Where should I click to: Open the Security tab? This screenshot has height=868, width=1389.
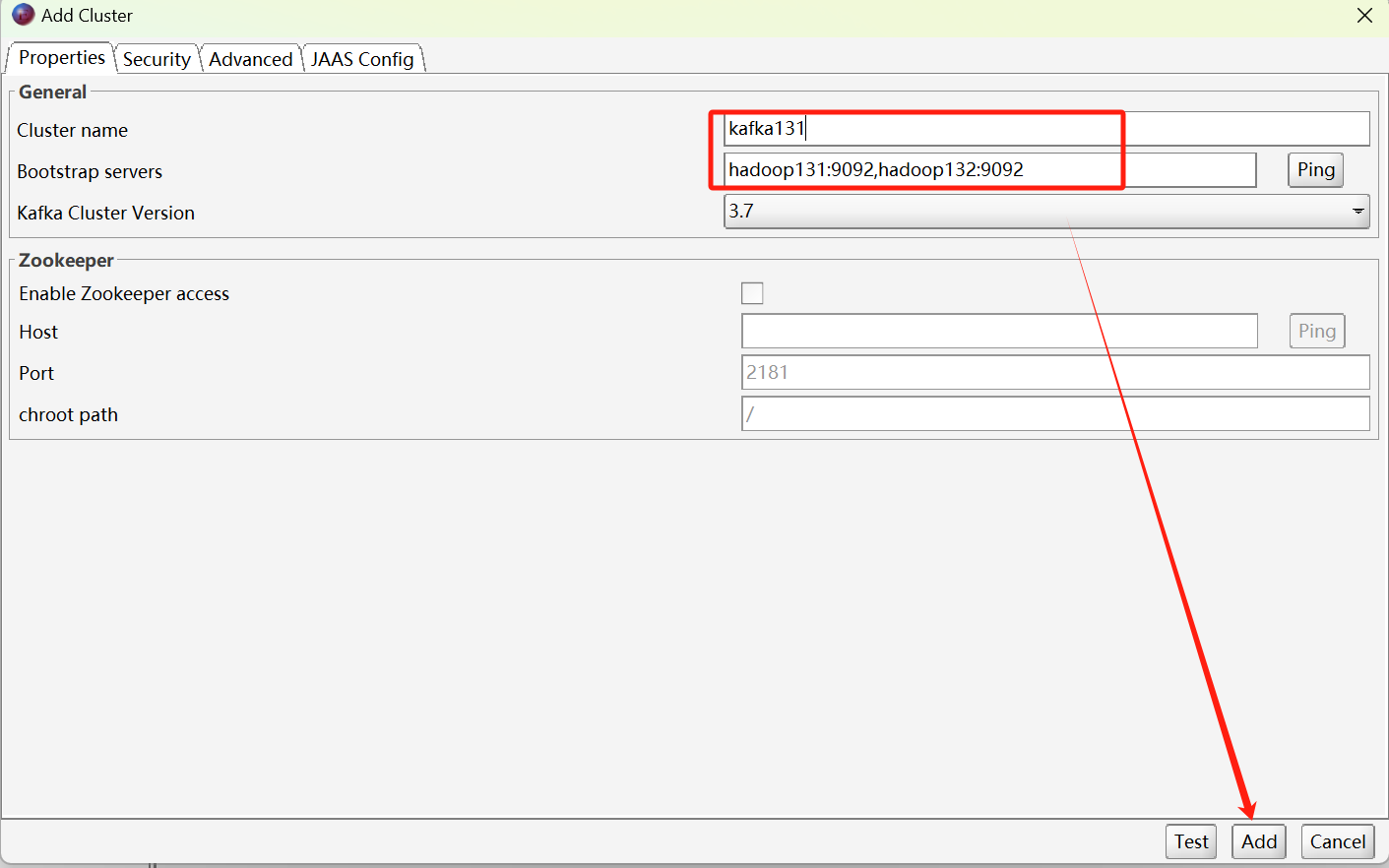pos(157,59)
